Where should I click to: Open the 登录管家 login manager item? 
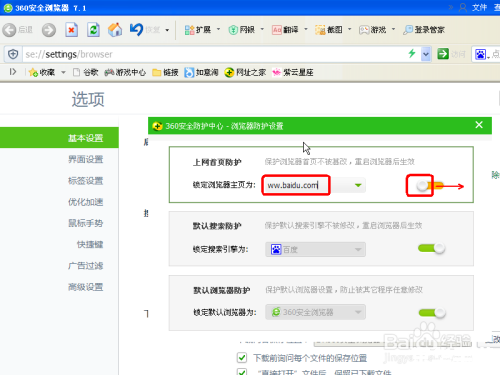click(x=424, y=30)
